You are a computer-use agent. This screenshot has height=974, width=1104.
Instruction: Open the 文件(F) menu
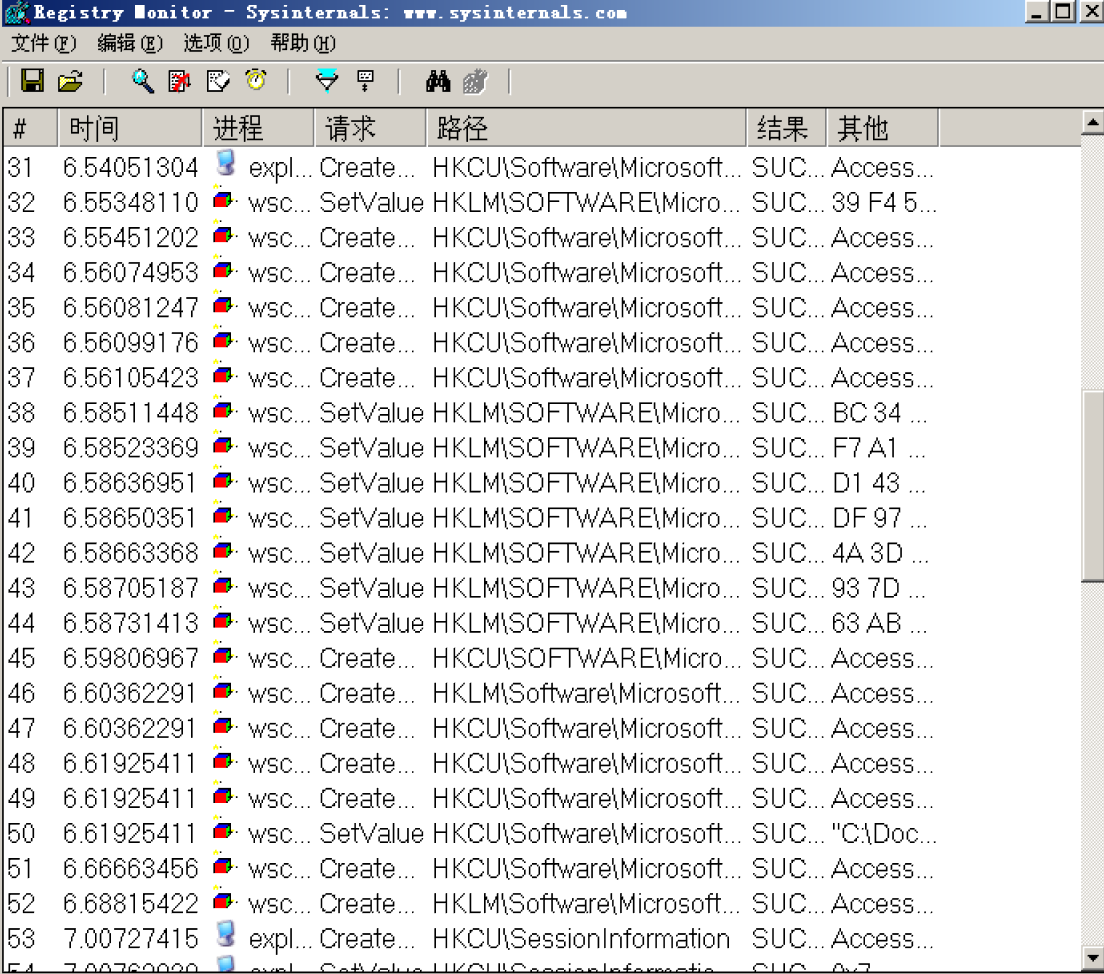(x=44, y=44)
